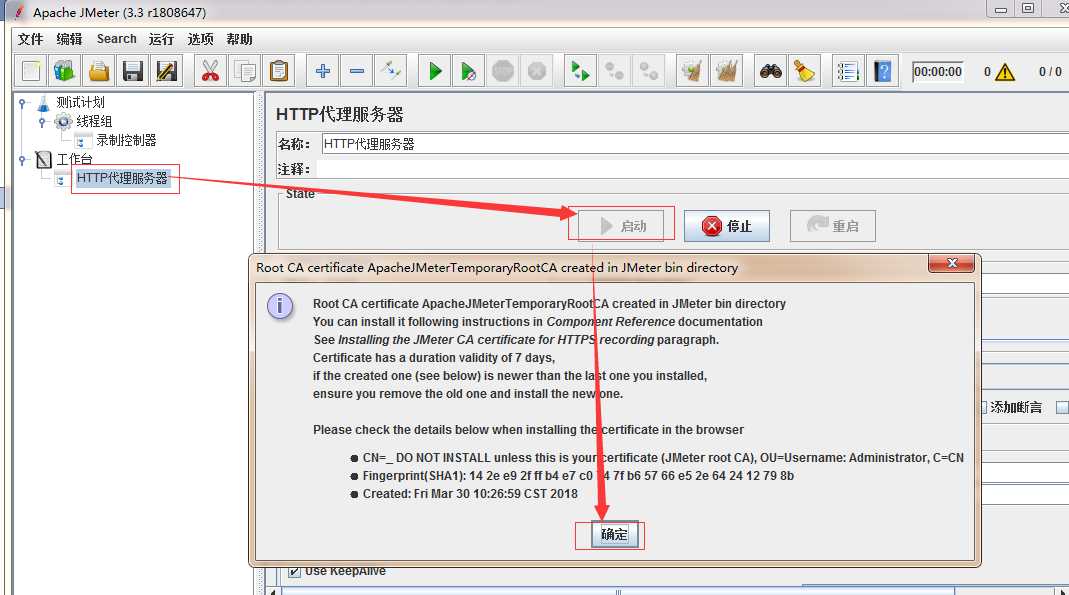The height and width of the screenshot is (595, 1069).
Task: Open Function Helper list icon
Action: click(x=848, y=71)
